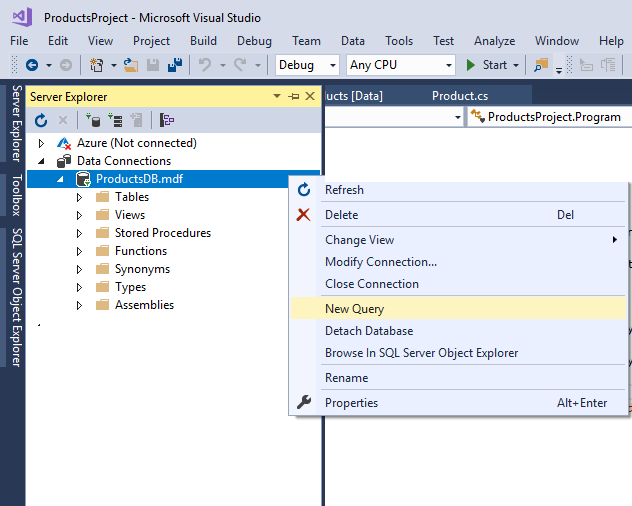Click the Navigate Backward toolbar icon
The width and height of the screenshot is (632, 506).
32,65
